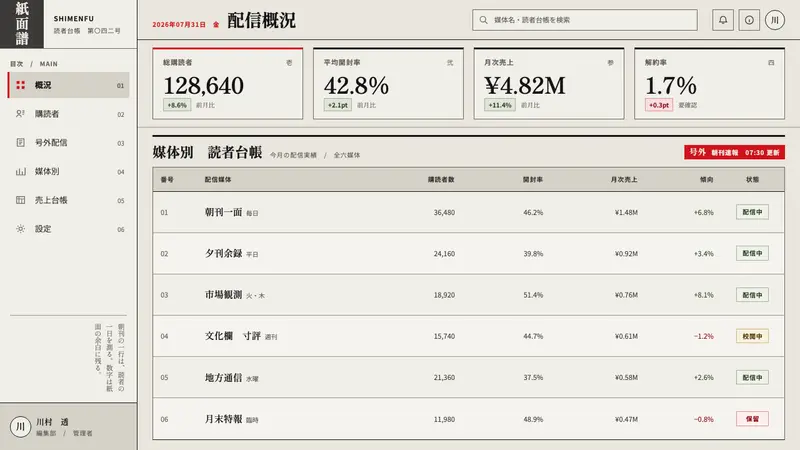Click the 購読者 people icon

click(20, 114)
